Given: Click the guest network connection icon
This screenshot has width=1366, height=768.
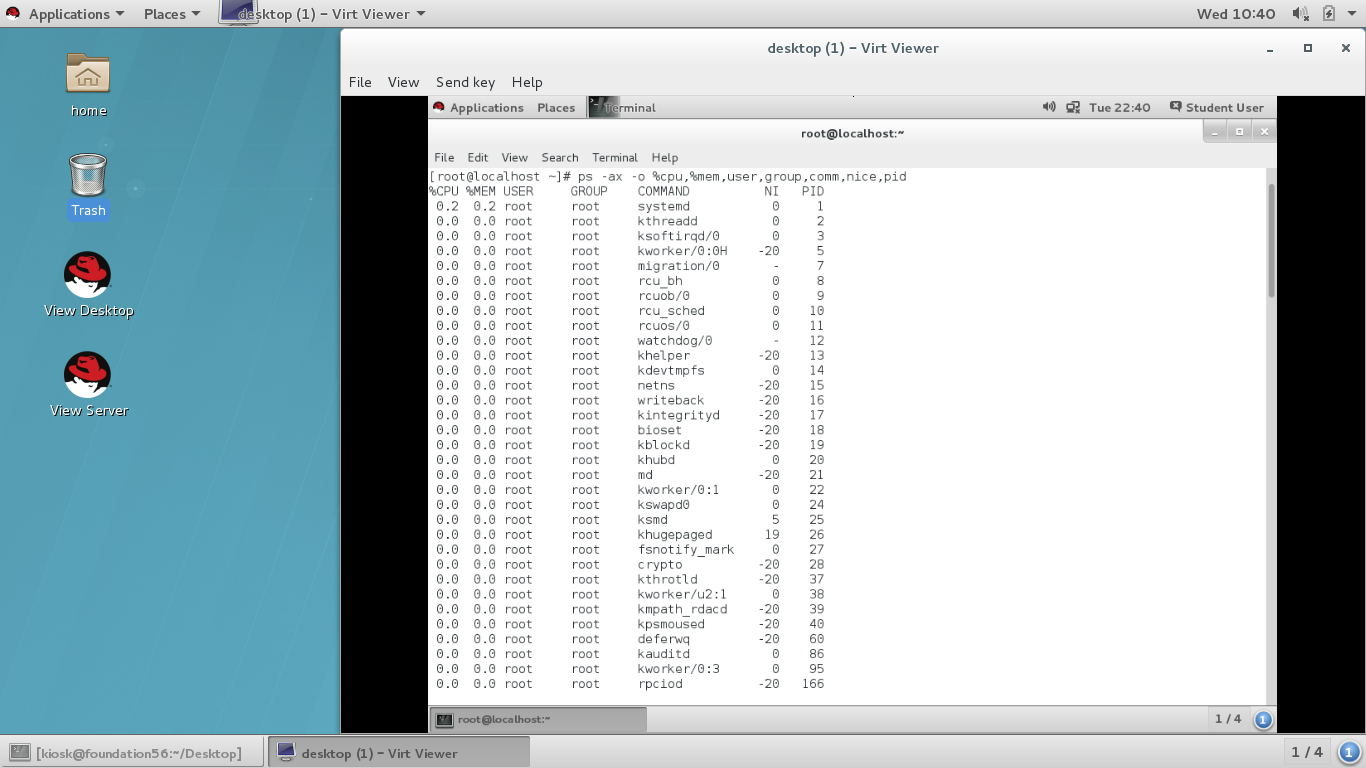Looking at the screenshot, I should point(1073,107).
